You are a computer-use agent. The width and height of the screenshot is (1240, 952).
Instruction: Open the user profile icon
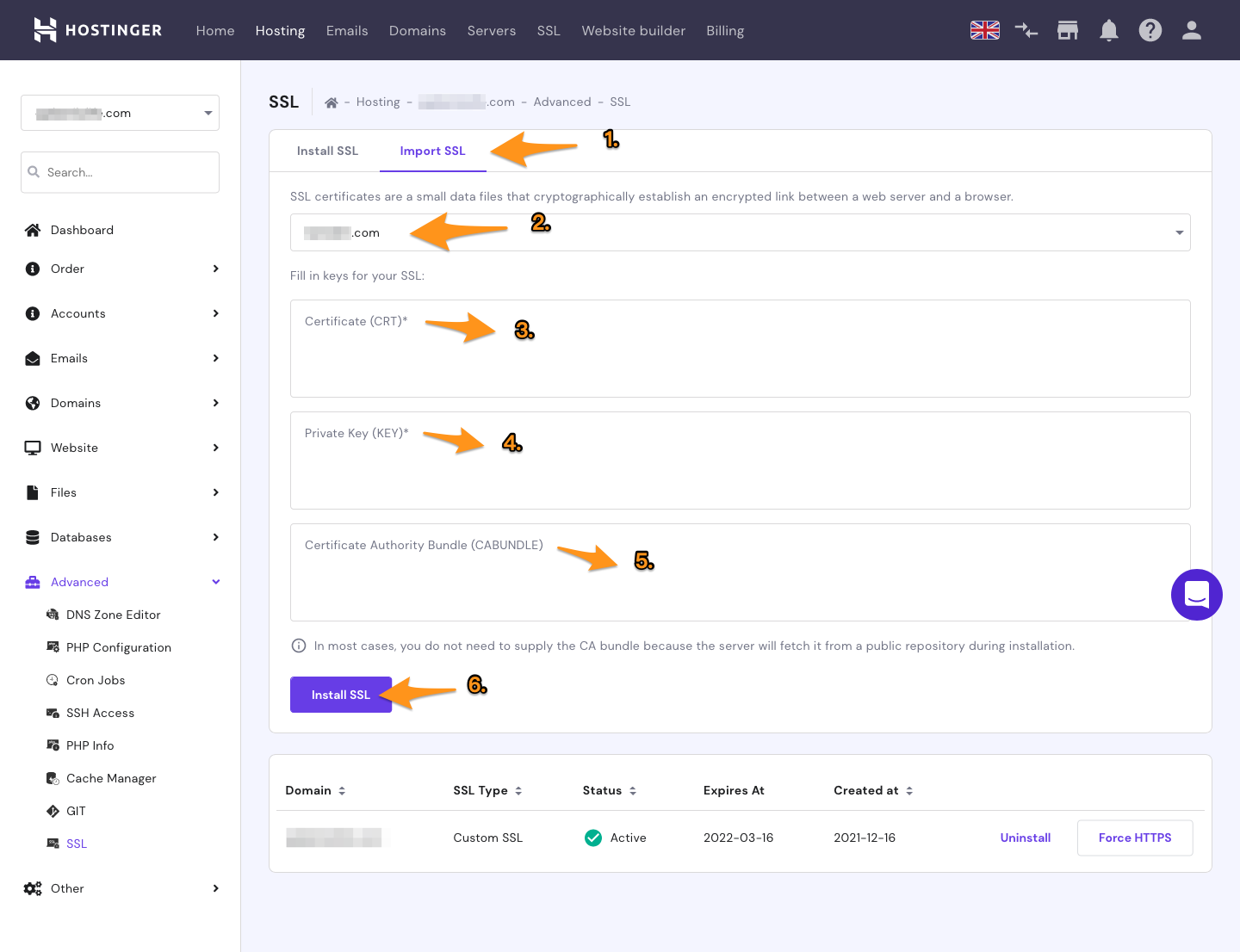(1192, 31)
